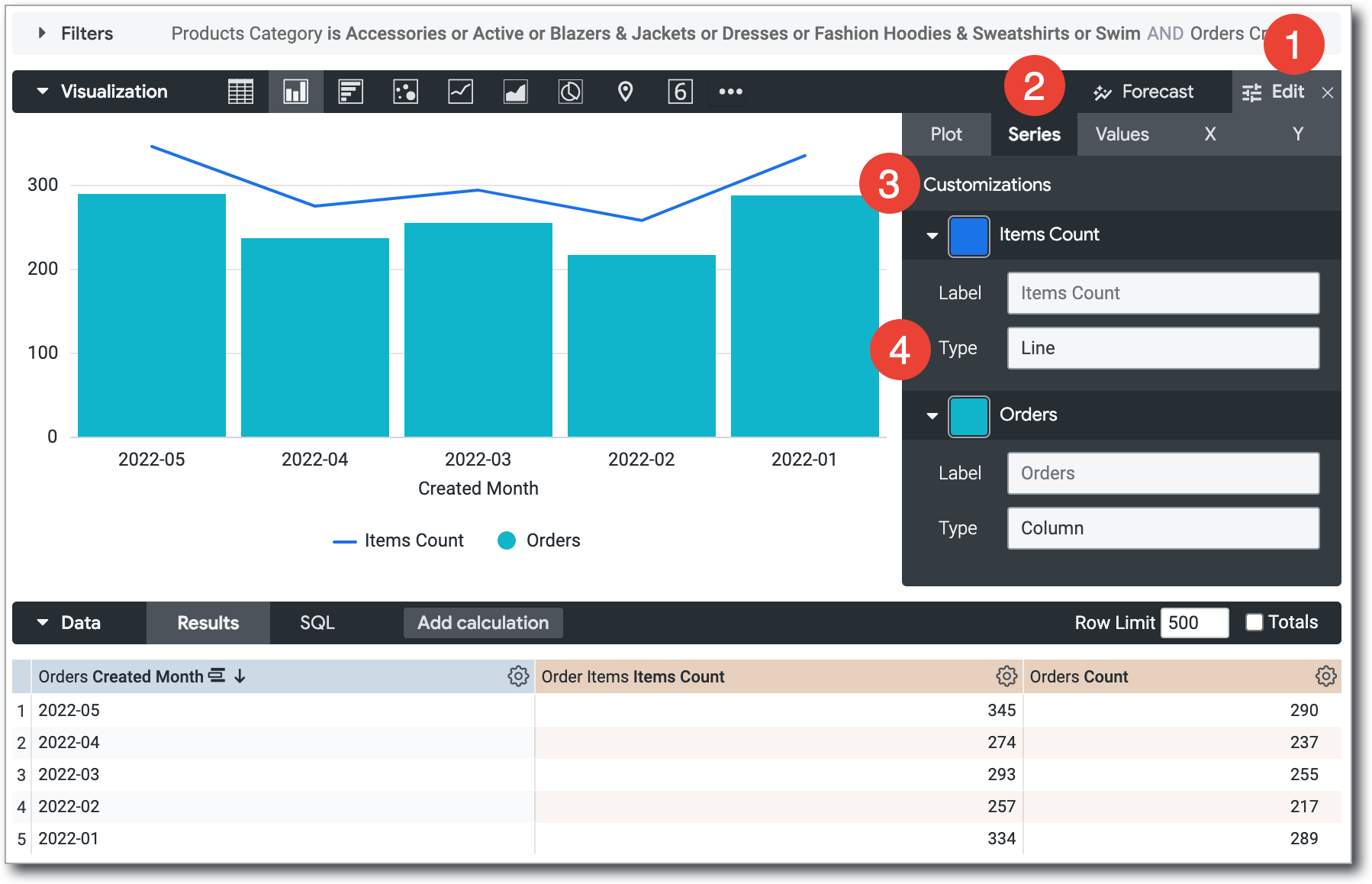Select the table visualization icon

point(240,92)
